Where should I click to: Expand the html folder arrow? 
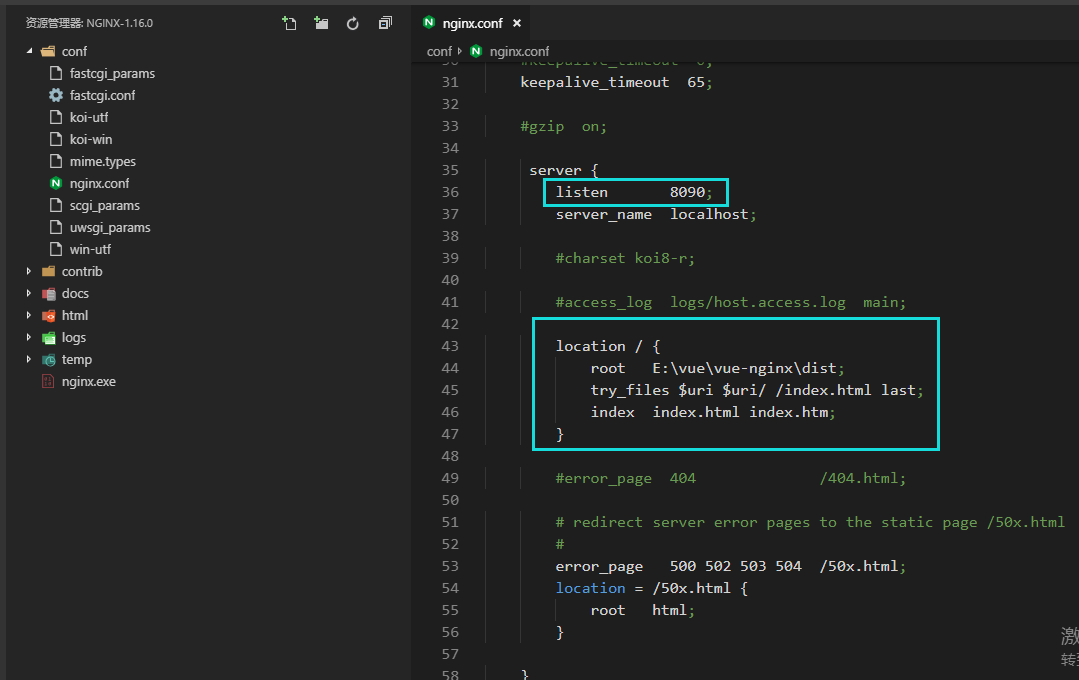pos(29,315)
